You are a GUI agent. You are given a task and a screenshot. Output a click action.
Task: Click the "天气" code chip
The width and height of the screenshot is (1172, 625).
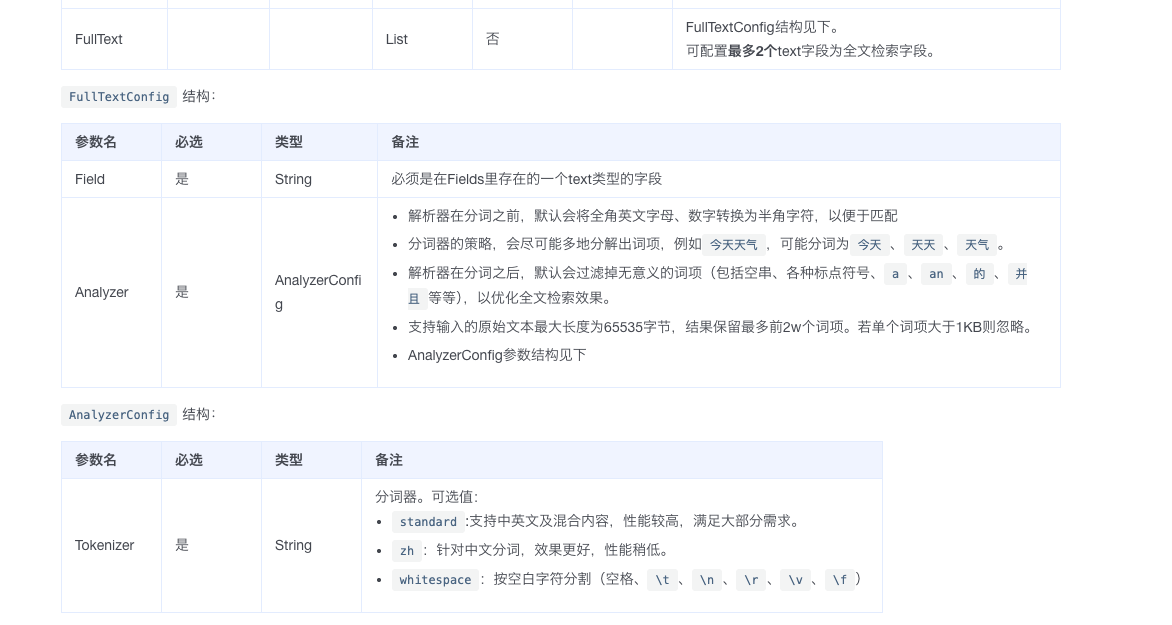pos(977,245)
